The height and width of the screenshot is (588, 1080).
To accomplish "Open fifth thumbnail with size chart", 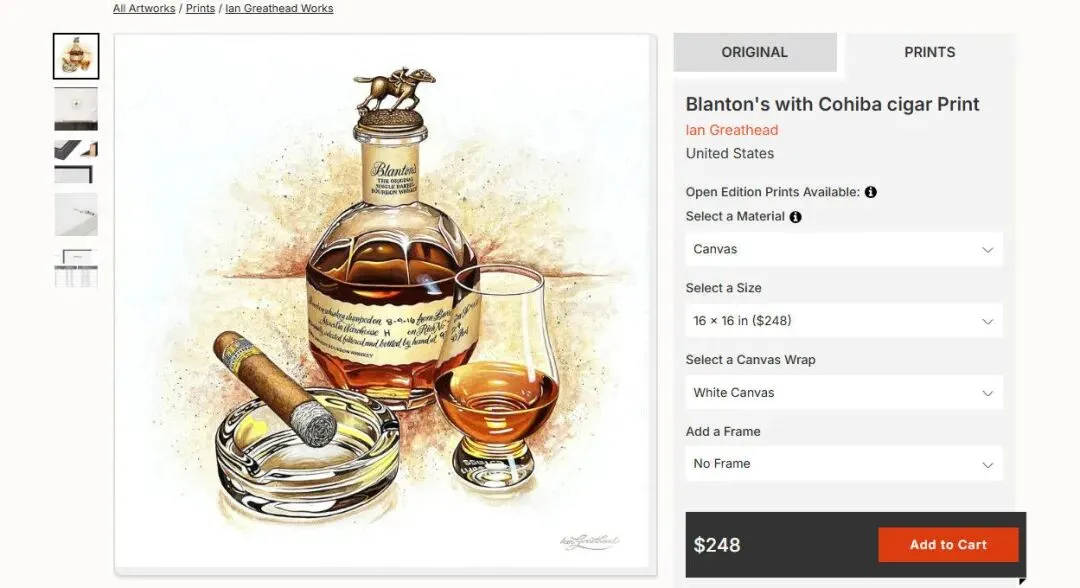I will [x=76, y=268].
